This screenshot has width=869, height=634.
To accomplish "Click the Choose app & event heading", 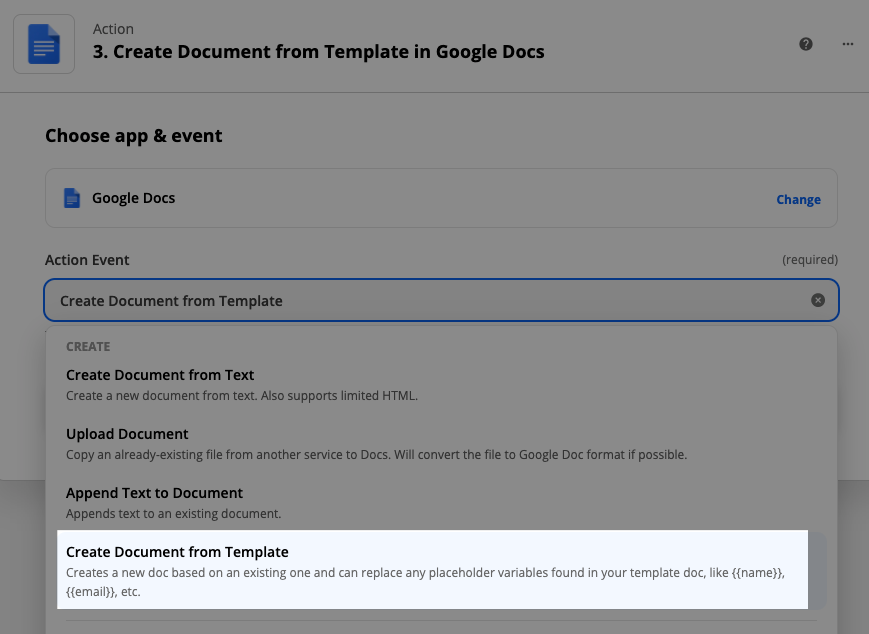I will tap(134, 136).
